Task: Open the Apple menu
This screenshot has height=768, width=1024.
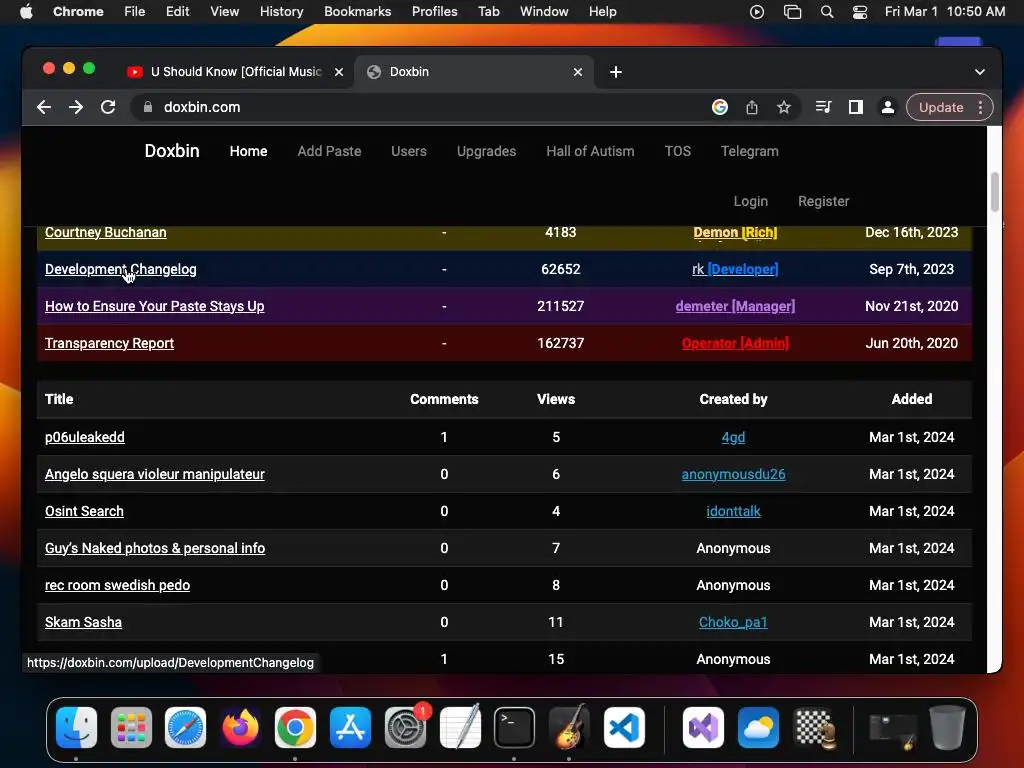Action: [26, 11]
